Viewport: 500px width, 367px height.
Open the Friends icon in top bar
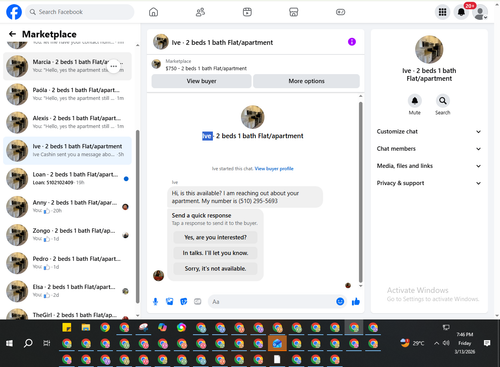pos(200,12)
